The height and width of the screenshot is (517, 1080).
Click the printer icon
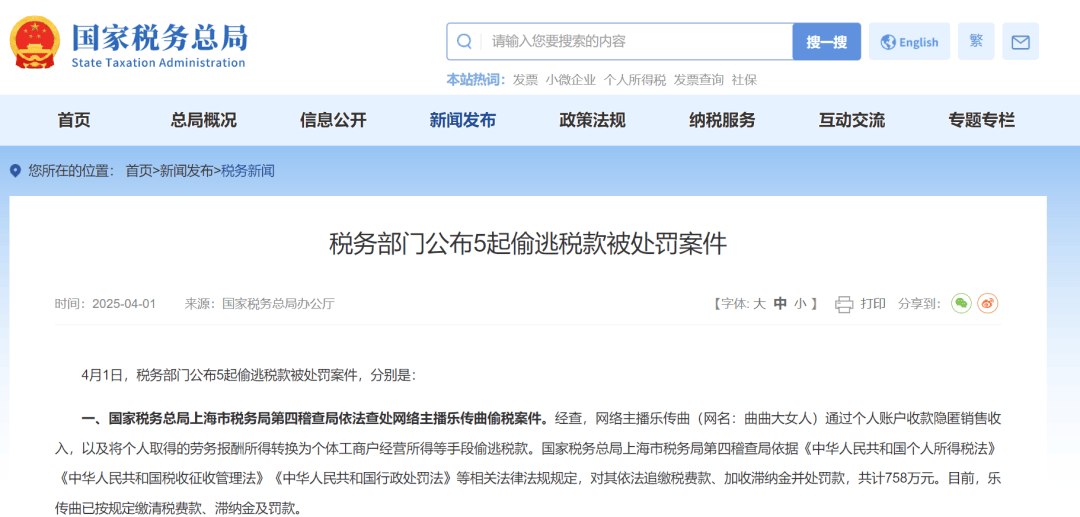pos(844,304)
